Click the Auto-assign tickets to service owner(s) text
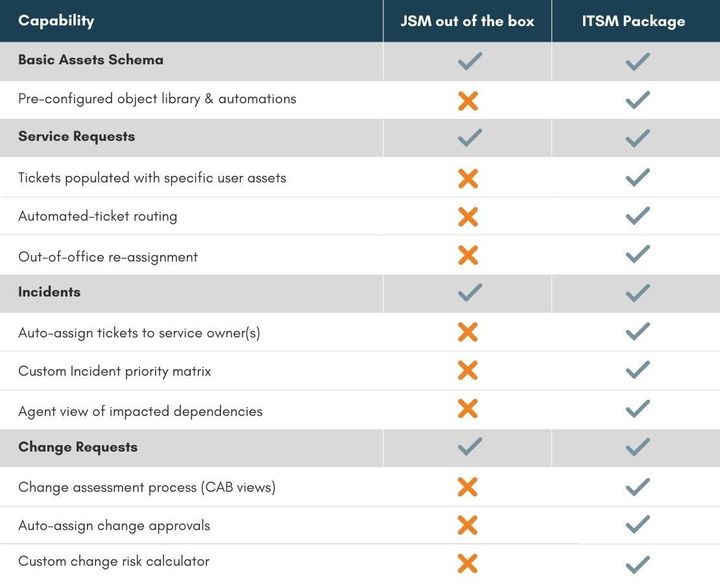 point(139,332)
